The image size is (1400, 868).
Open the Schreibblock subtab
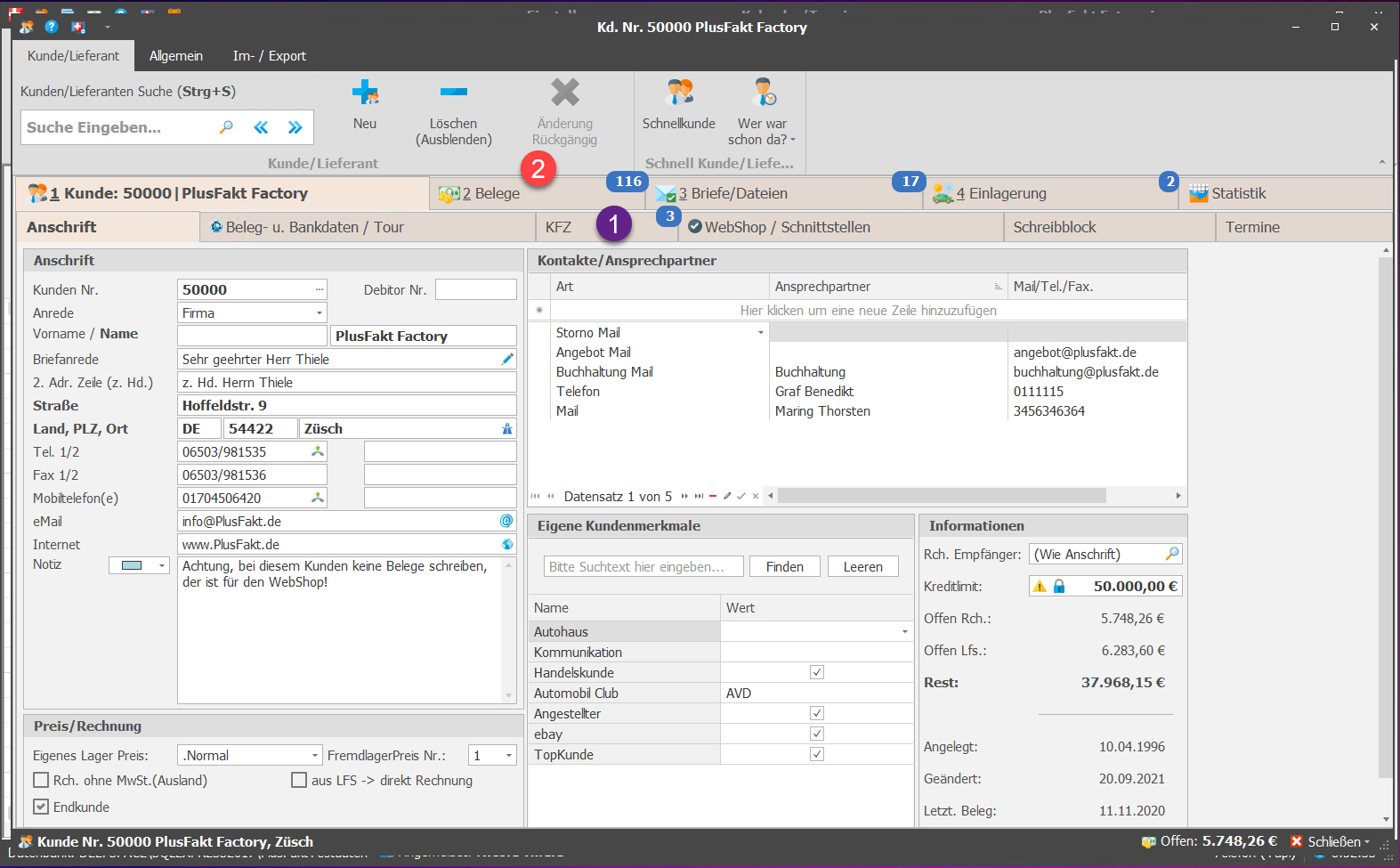[1109, 227]
